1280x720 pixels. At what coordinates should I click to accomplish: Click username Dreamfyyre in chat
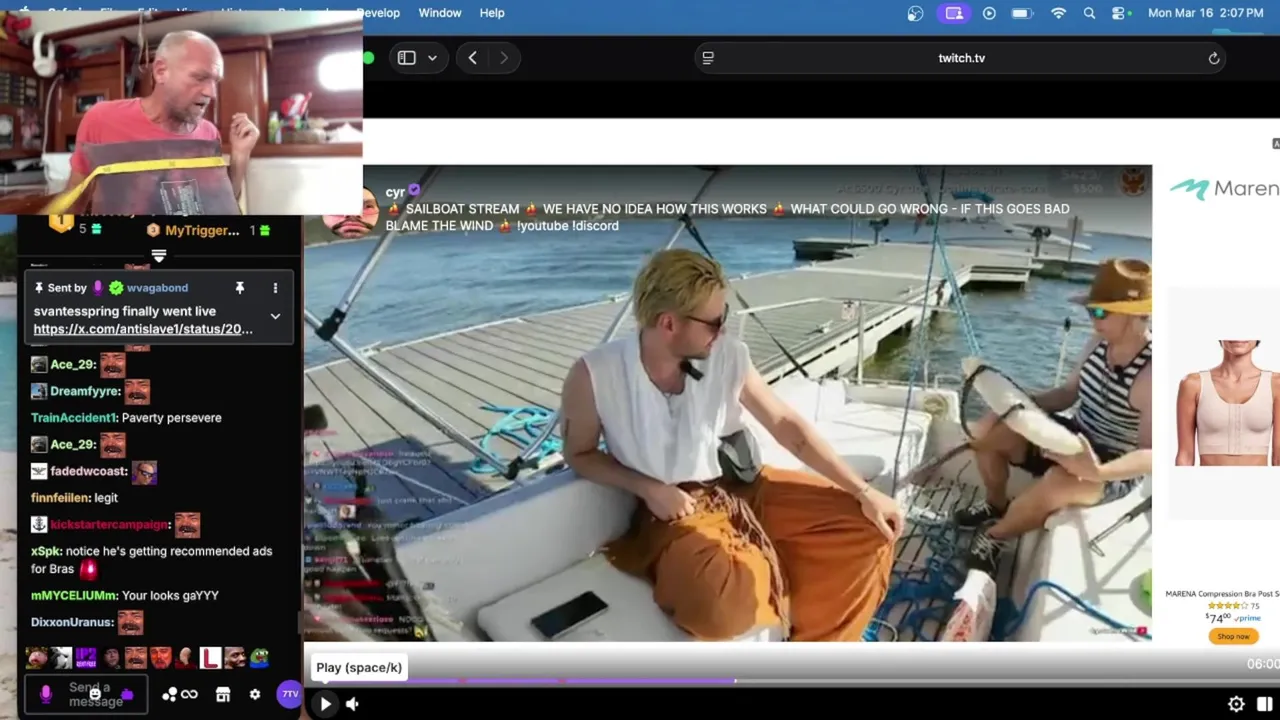pos(84,391)
